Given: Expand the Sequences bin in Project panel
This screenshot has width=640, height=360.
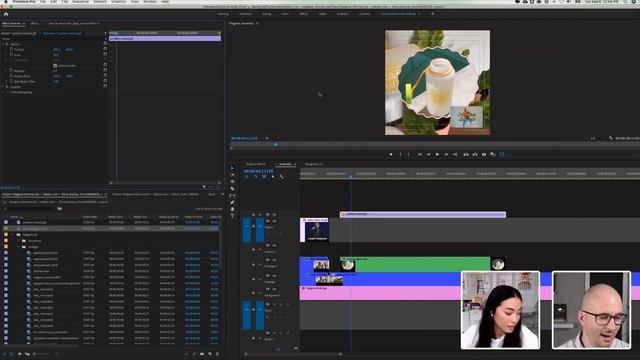Looking at the screenshot, I should click(18, 241).
